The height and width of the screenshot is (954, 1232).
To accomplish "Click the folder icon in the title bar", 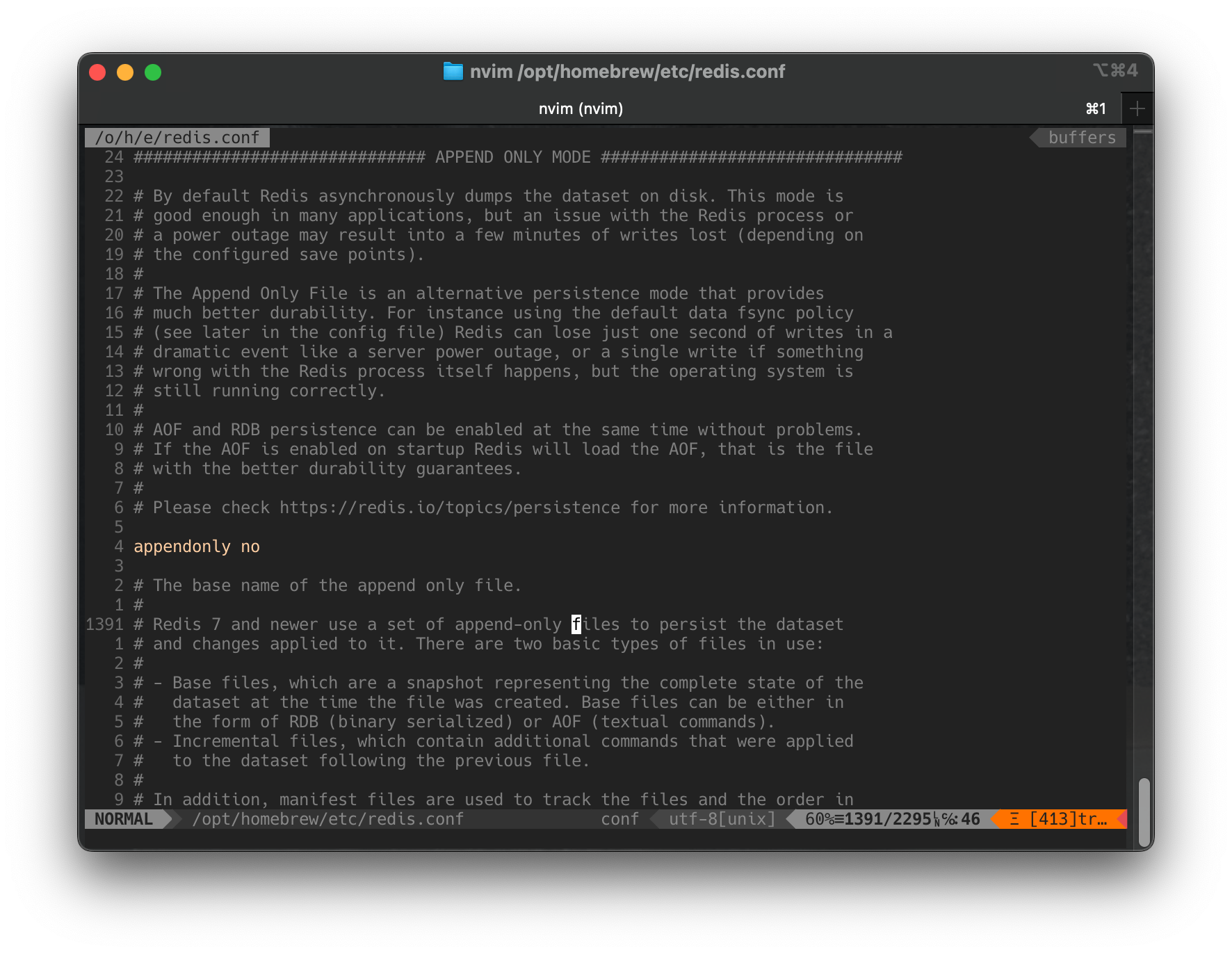I will point(453,72).
